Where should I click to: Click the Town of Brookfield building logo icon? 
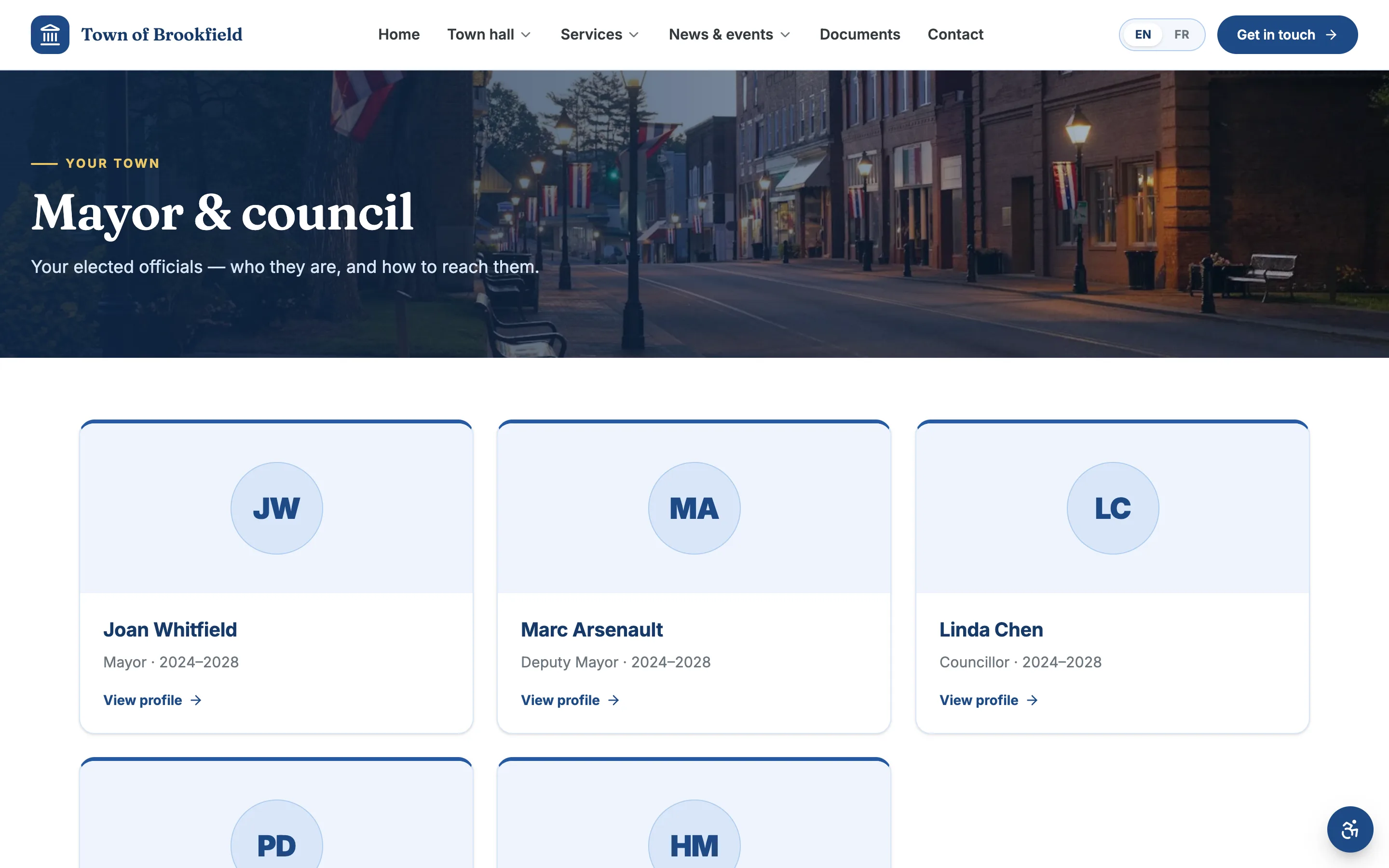50,34
